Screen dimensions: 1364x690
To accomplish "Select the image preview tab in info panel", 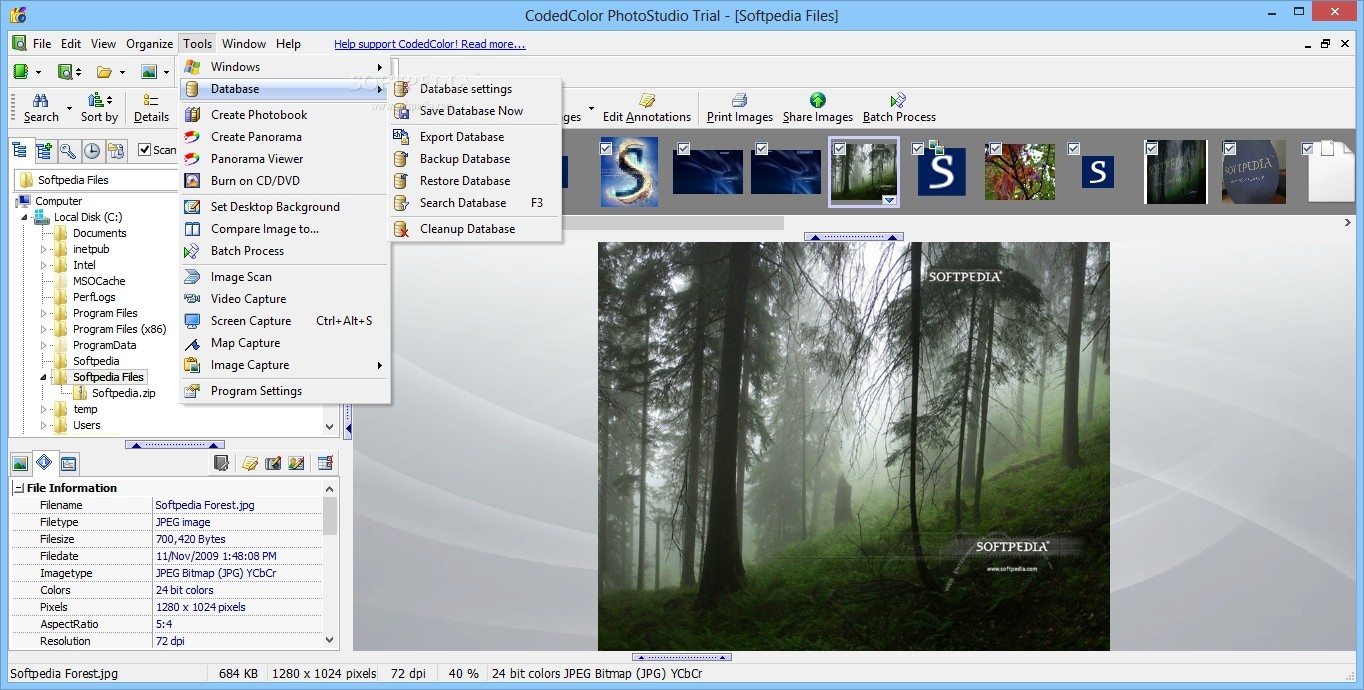I will [20, 463].
